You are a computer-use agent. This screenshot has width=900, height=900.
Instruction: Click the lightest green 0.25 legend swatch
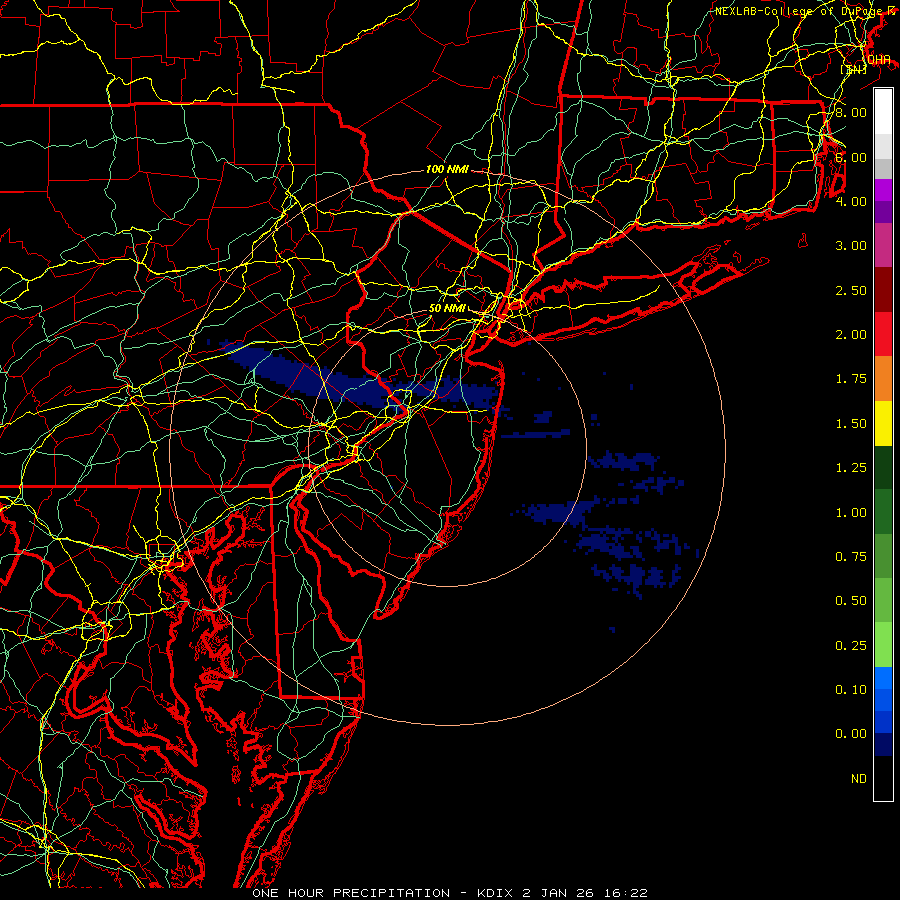[x=883, y=645]
